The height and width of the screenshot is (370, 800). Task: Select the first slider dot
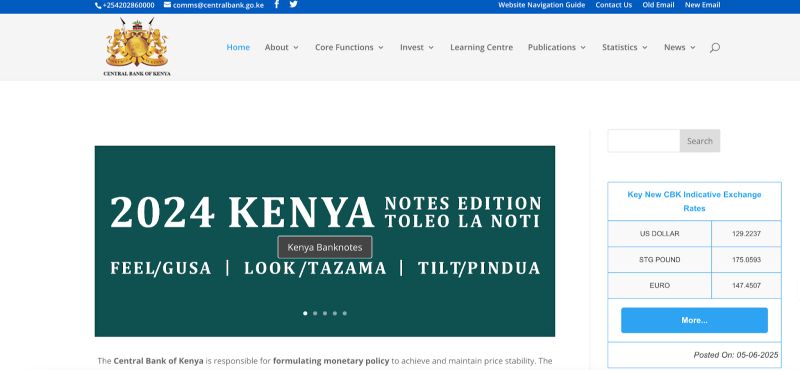pyautogui.click(x=305, y=313)
